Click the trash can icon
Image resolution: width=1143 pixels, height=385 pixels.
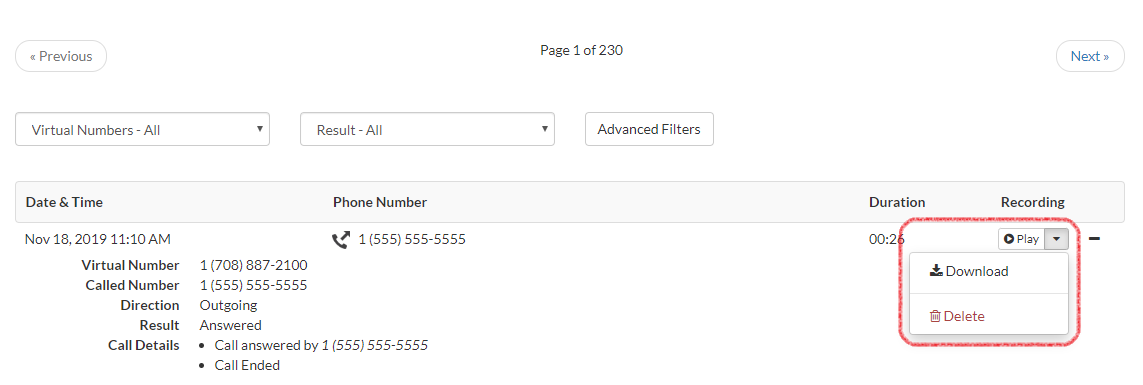[935, 316]
